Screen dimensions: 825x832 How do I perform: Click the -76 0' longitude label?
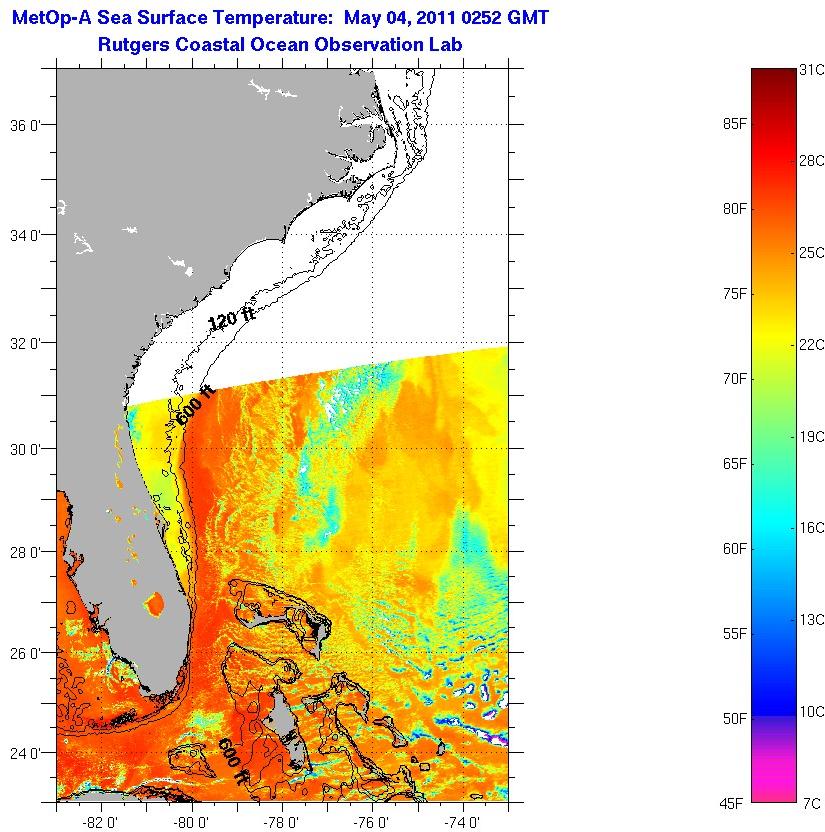[371, 822]
